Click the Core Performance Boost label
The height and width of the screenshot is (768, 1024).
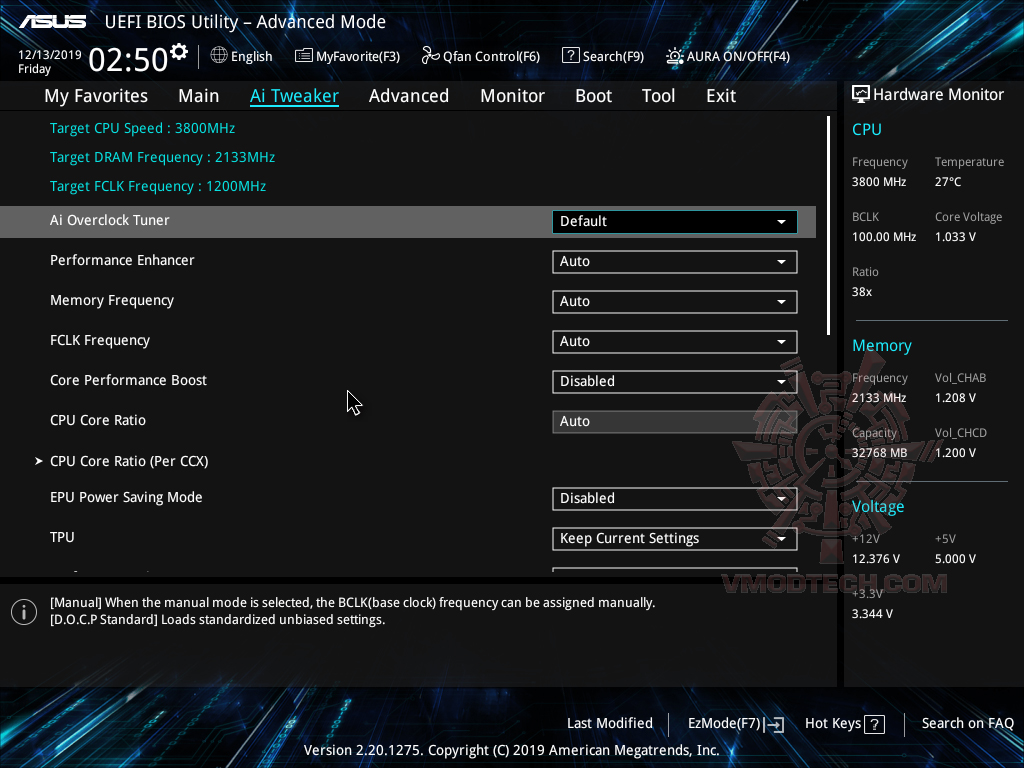pos(128,380)
